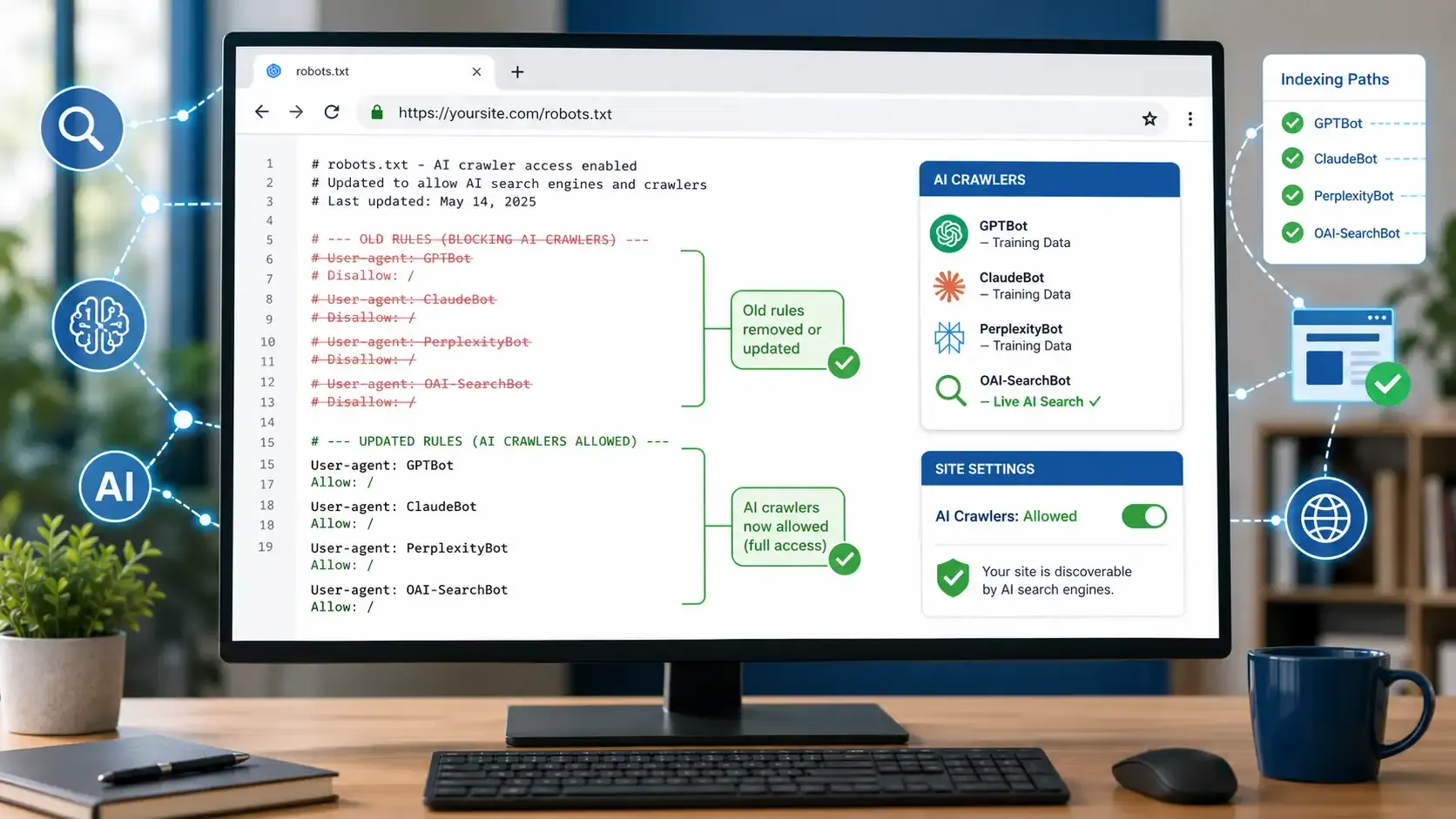Go forward with the browser forward arrow
Screen dimensions: 1456x819
(296, 111)
